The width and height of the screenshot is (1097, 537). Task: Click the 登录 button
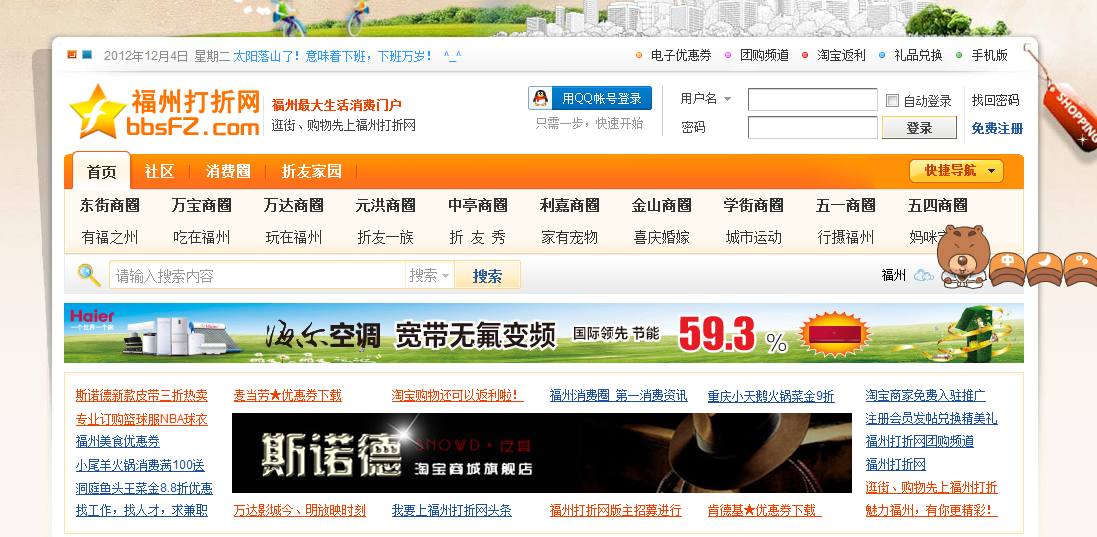pos(919,128)
